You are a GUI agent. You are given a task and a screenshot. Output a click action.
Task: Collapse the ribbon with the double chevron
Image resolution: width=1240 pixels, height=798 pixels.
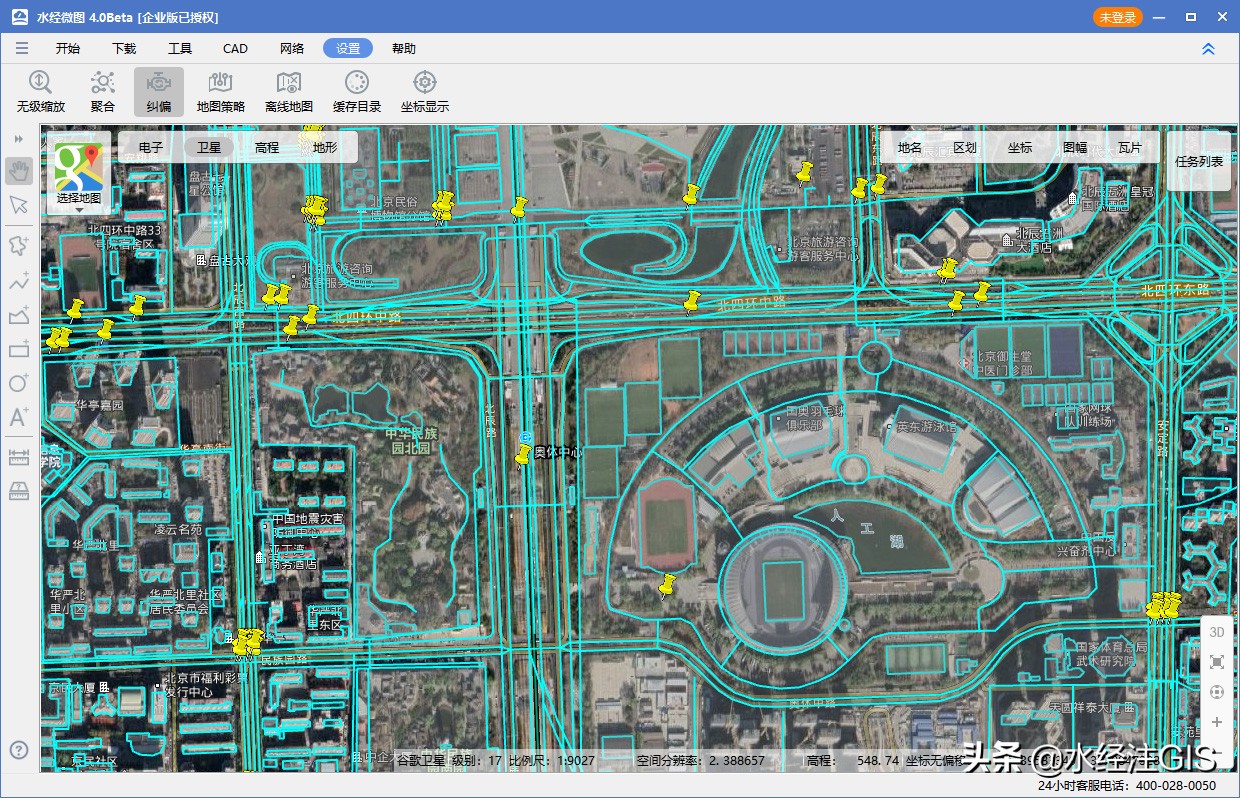tap(1208, 48)
